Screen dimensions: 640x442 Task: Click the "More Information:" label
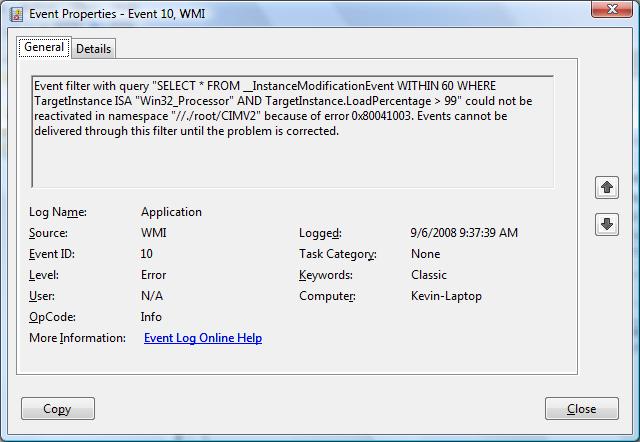point(78,338)
